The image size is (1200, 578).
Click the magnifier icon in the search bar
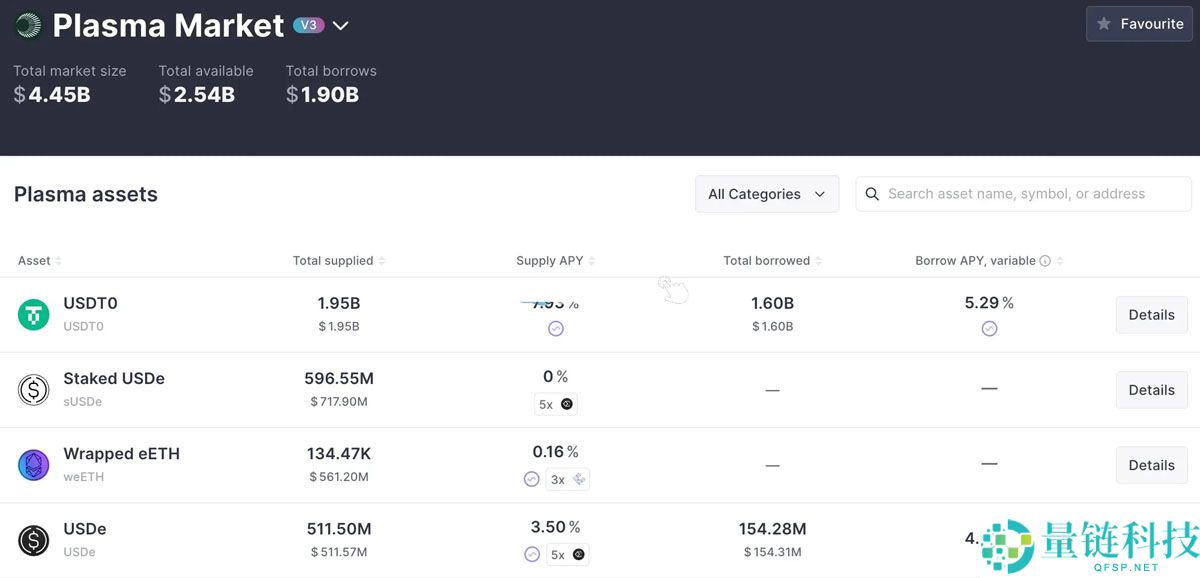tap(871, 193)
